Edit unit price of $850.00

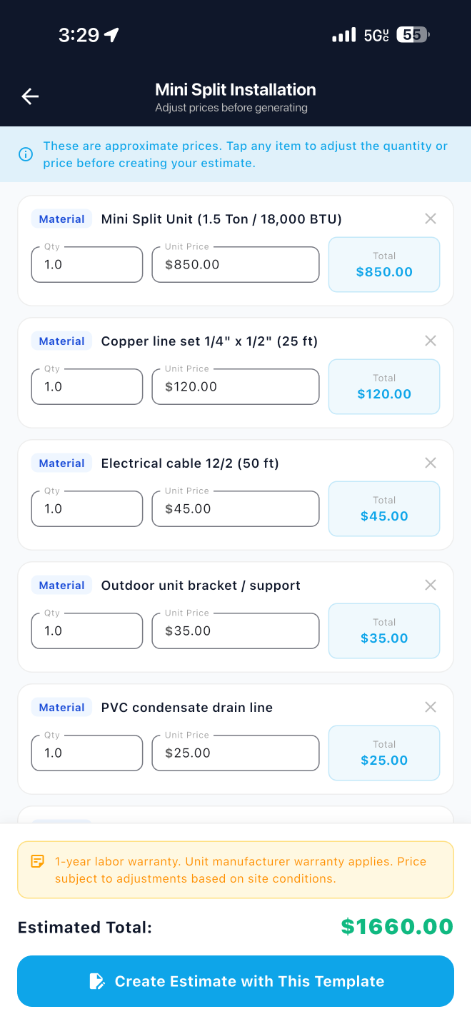pyautogui.click(x=236, y=264)
